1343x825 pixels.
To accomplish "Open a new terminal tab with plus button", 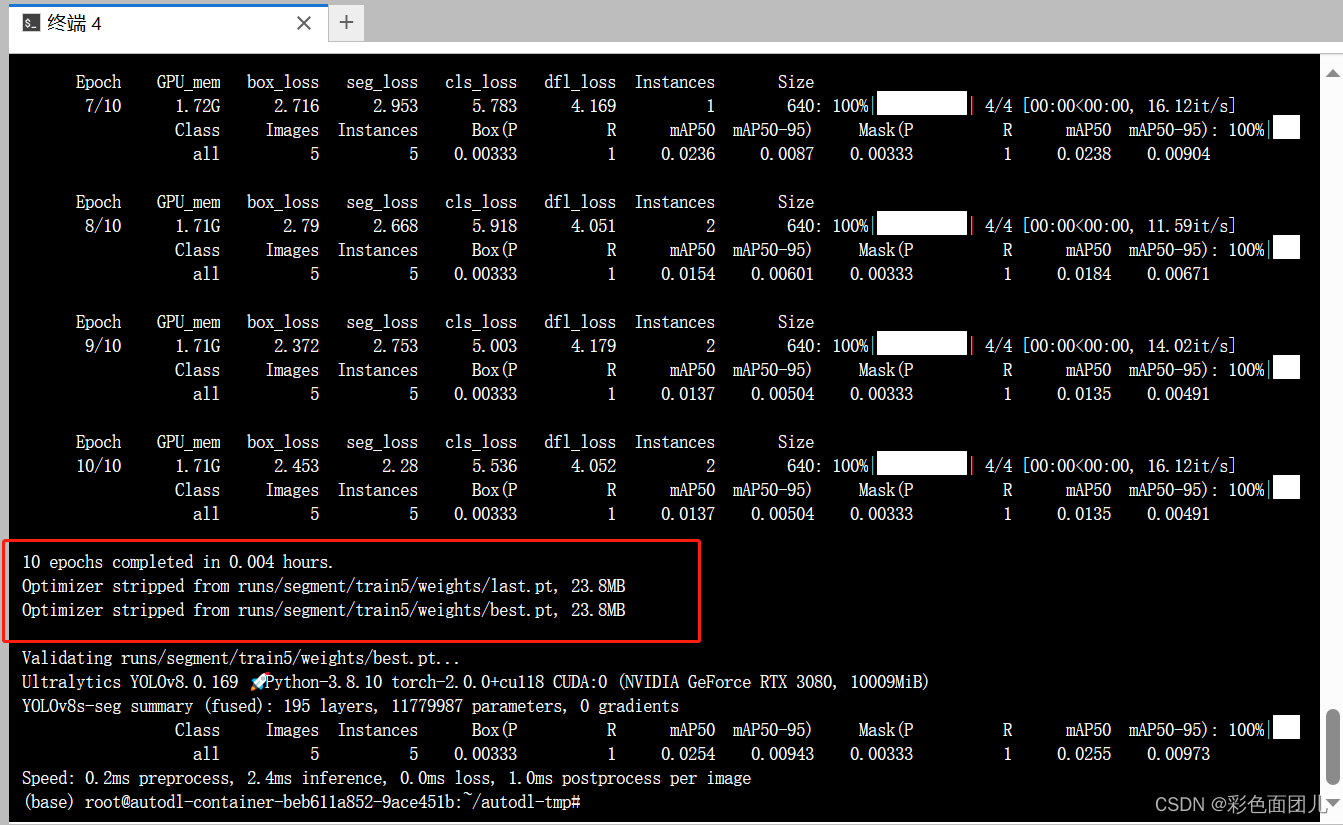I will pyautogui.click(x=346, y=22).
